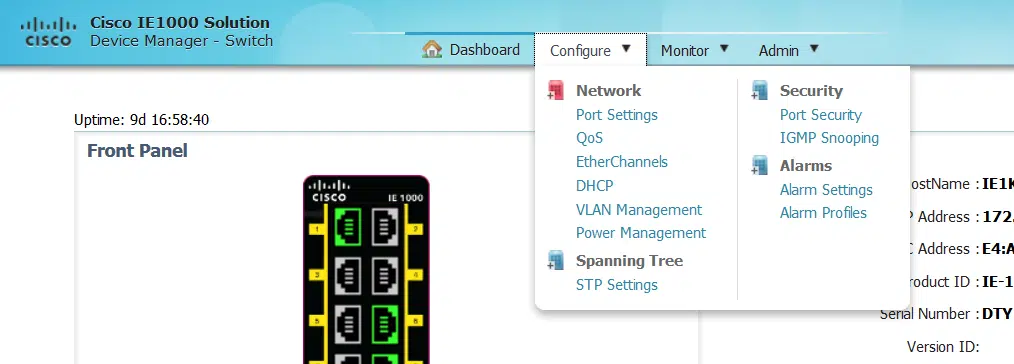1014x364 pixels.
Task: Collapse the Configure menu
Action: point(590,50)
